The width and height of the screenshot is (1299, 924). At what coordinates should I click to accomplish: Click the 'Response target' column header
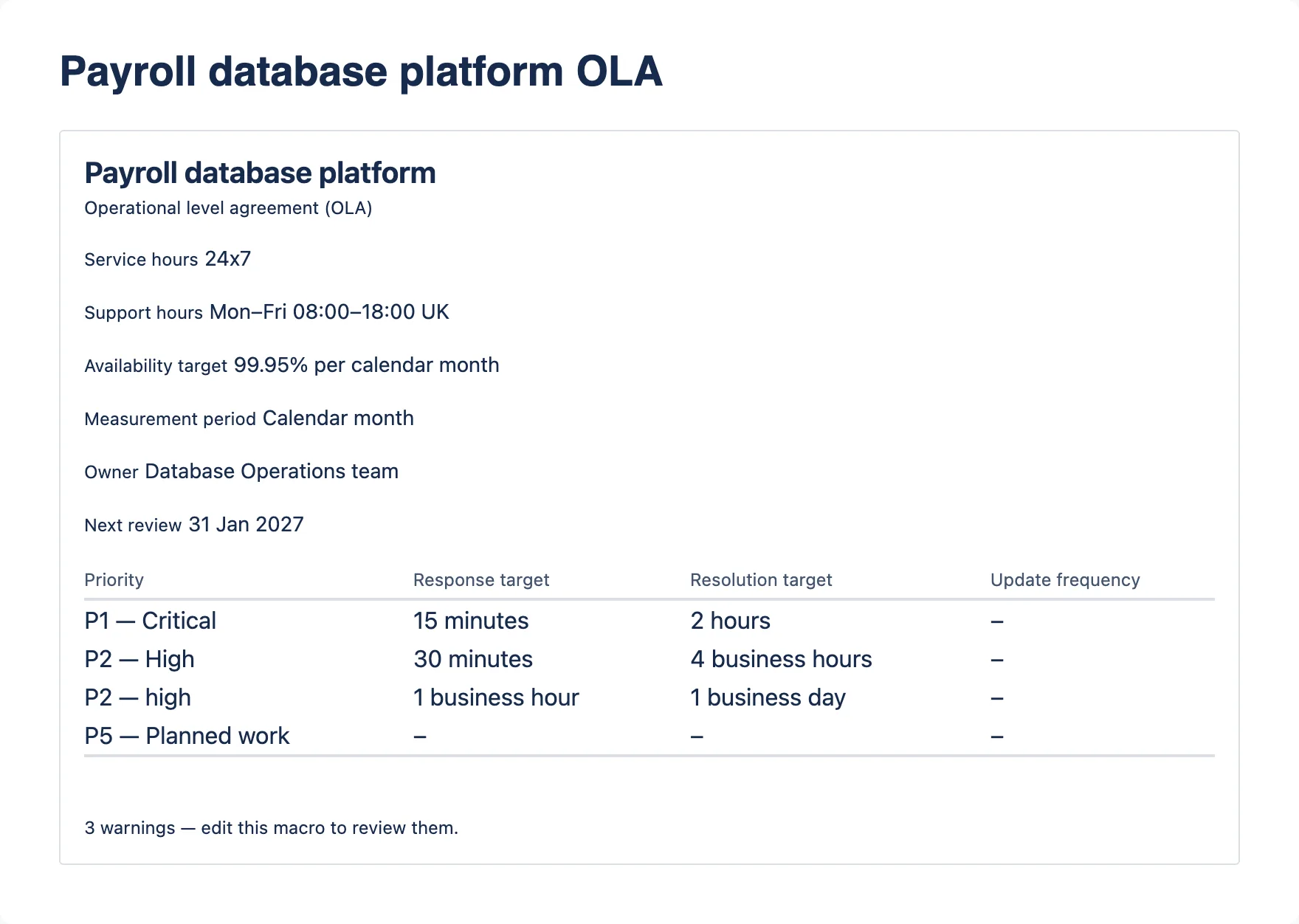[x=481, y=580]
